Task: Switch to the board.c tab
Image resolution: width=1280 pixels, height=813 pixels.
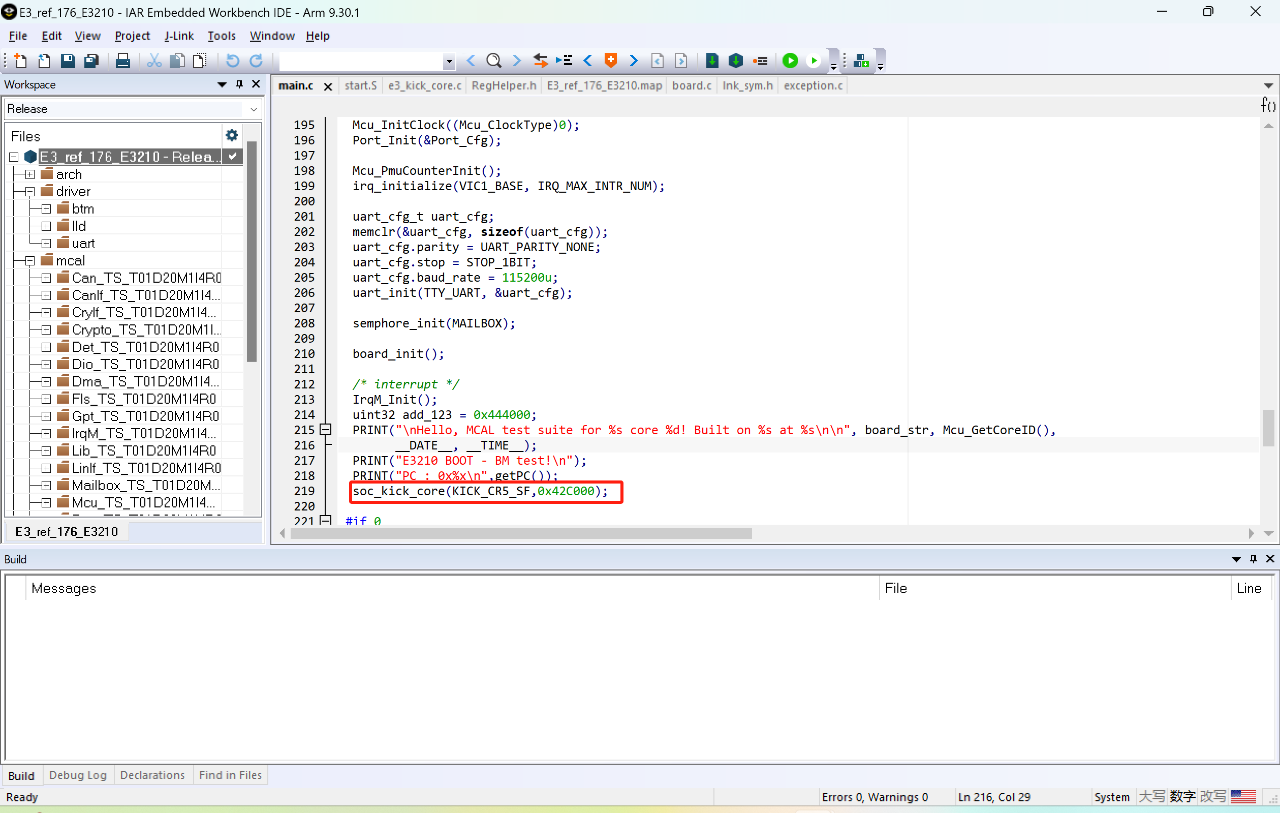Action: 691,86
